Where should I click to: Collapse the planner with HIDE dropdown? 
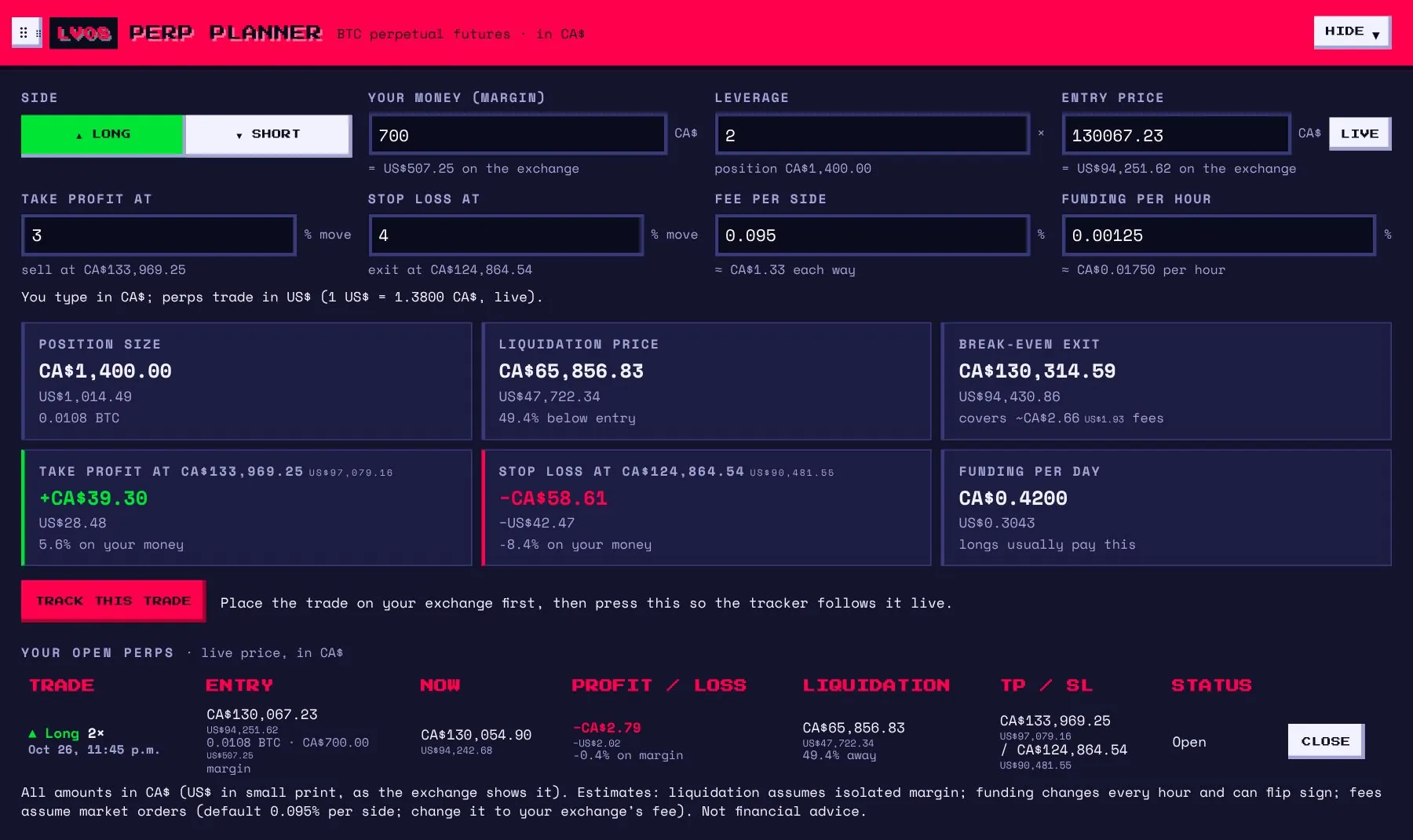pos(1352,32)
